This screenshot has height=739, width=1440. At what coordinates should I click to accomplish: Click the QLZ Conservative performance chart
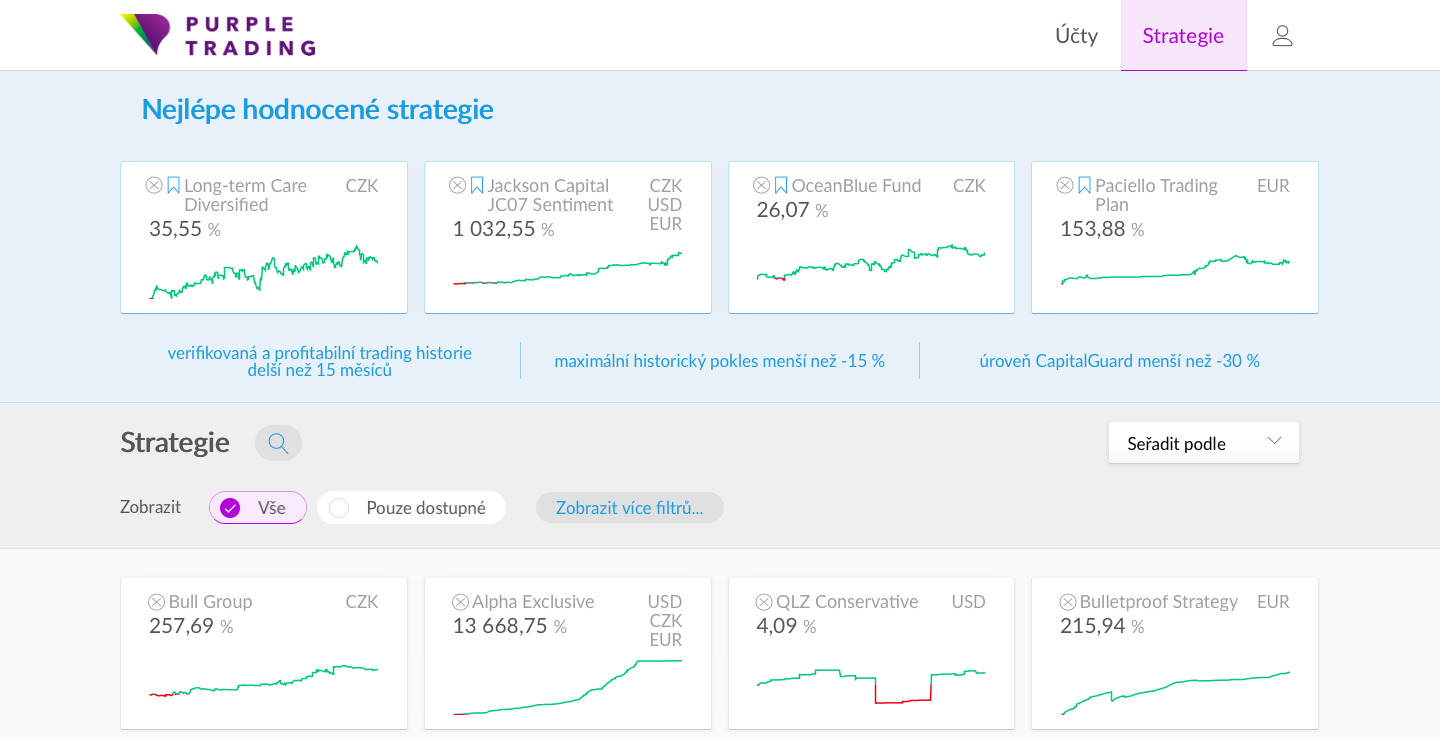871,686
